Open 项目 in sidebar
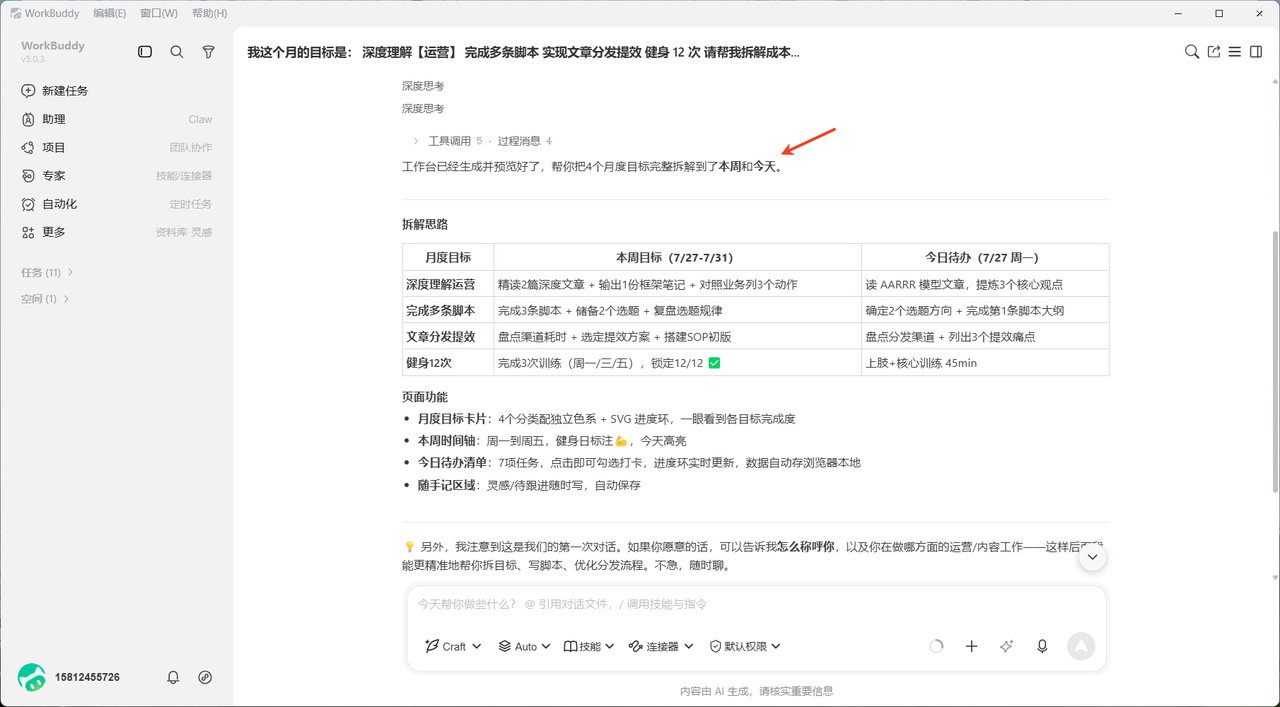This screenshot has width=1280, height=707. coord(117,147)
